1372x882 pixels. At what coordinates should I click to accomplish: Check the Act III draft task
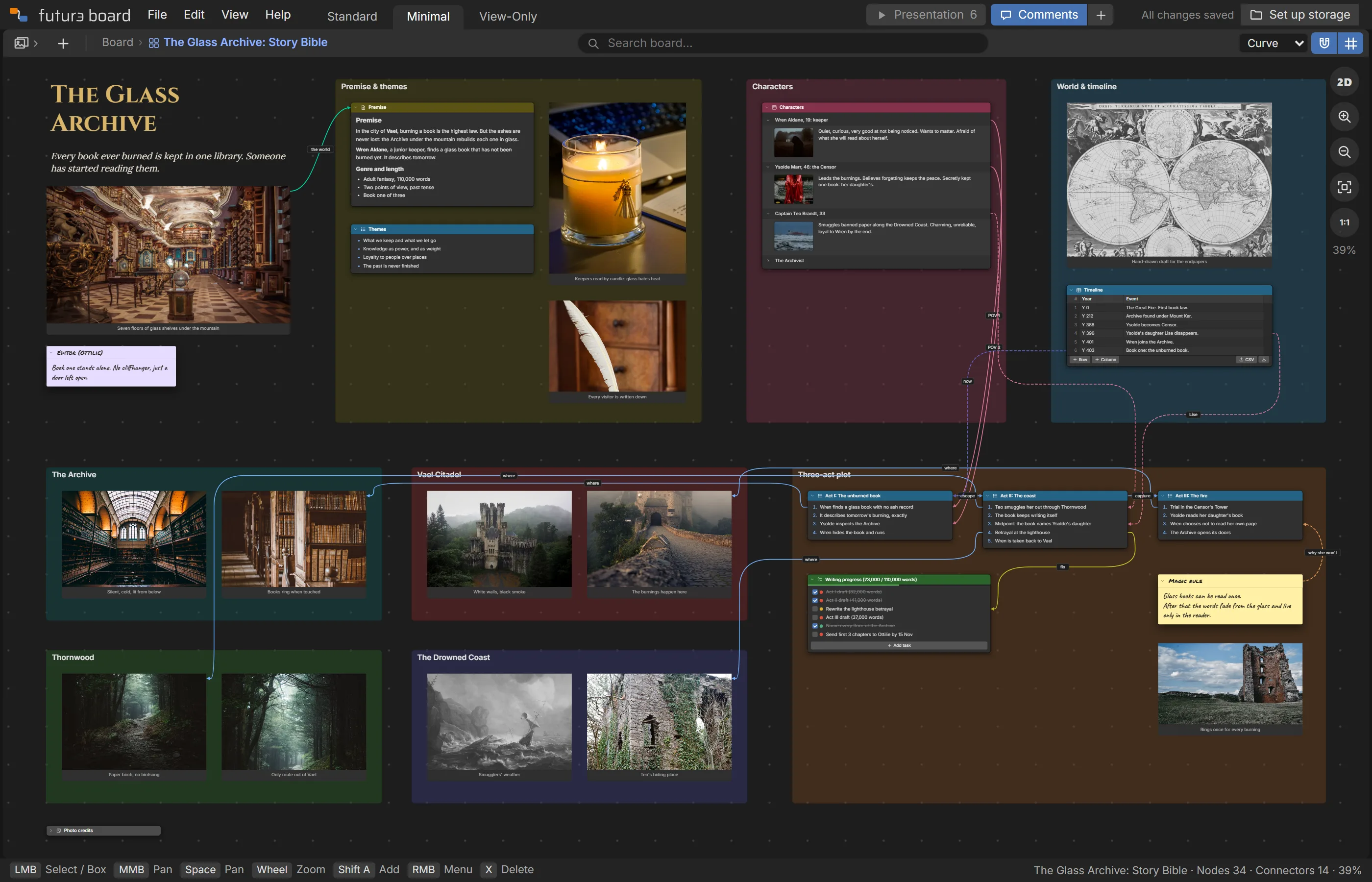pyautogui.click(x=815, y=617)
